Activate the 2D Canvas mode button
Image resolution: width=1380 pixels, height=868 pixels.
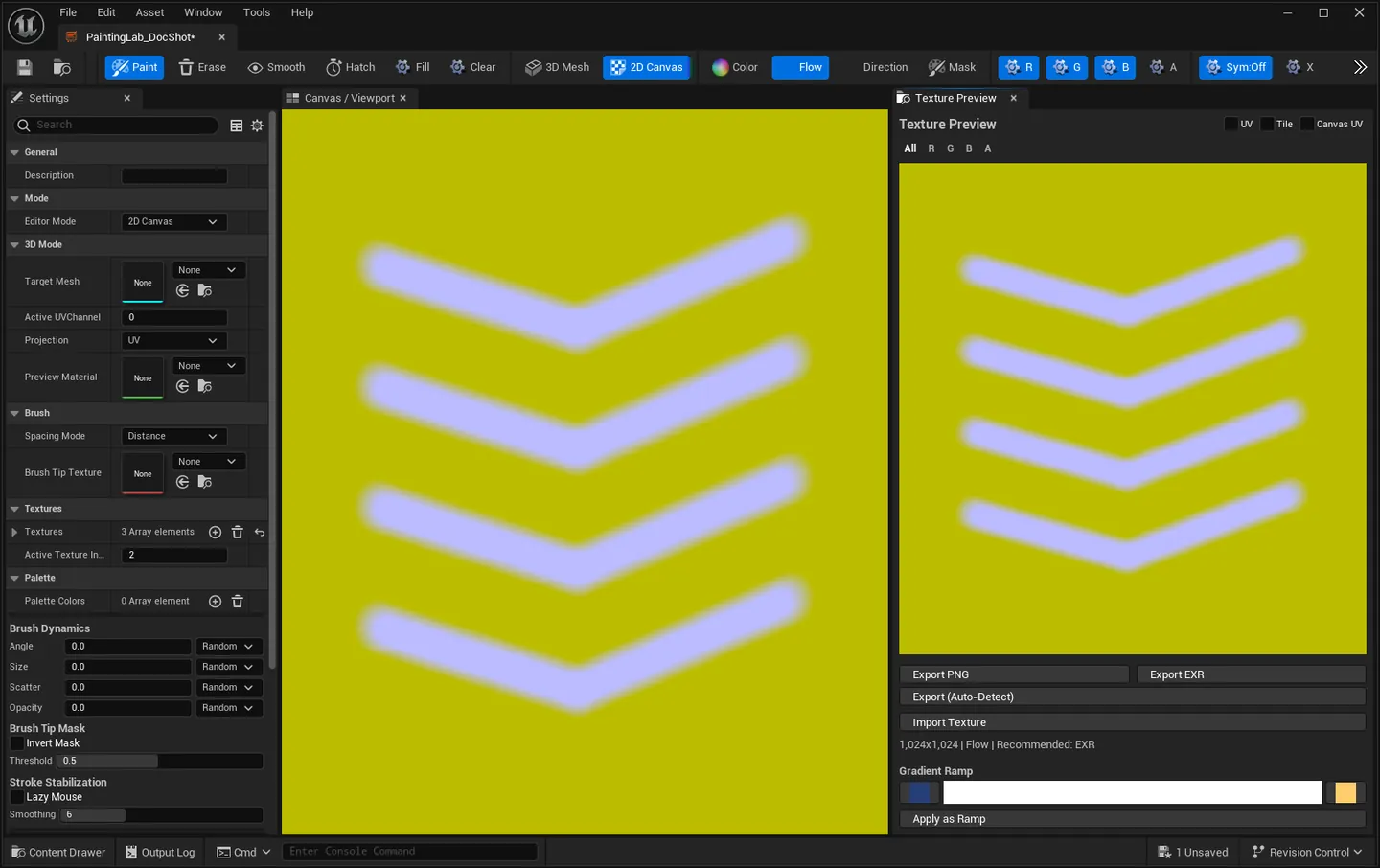[647, 67]
